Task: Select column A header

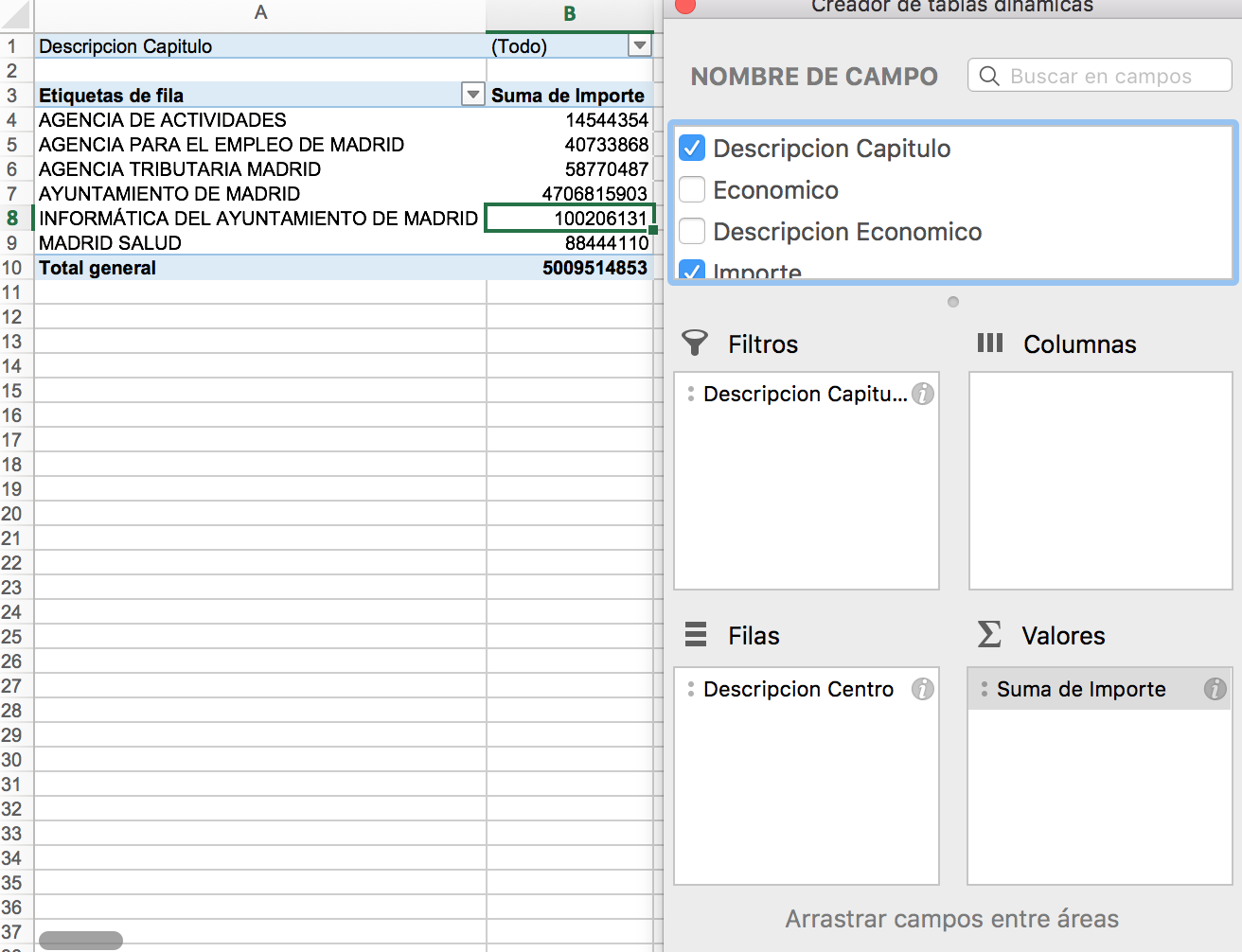Action: pos(260,12)
